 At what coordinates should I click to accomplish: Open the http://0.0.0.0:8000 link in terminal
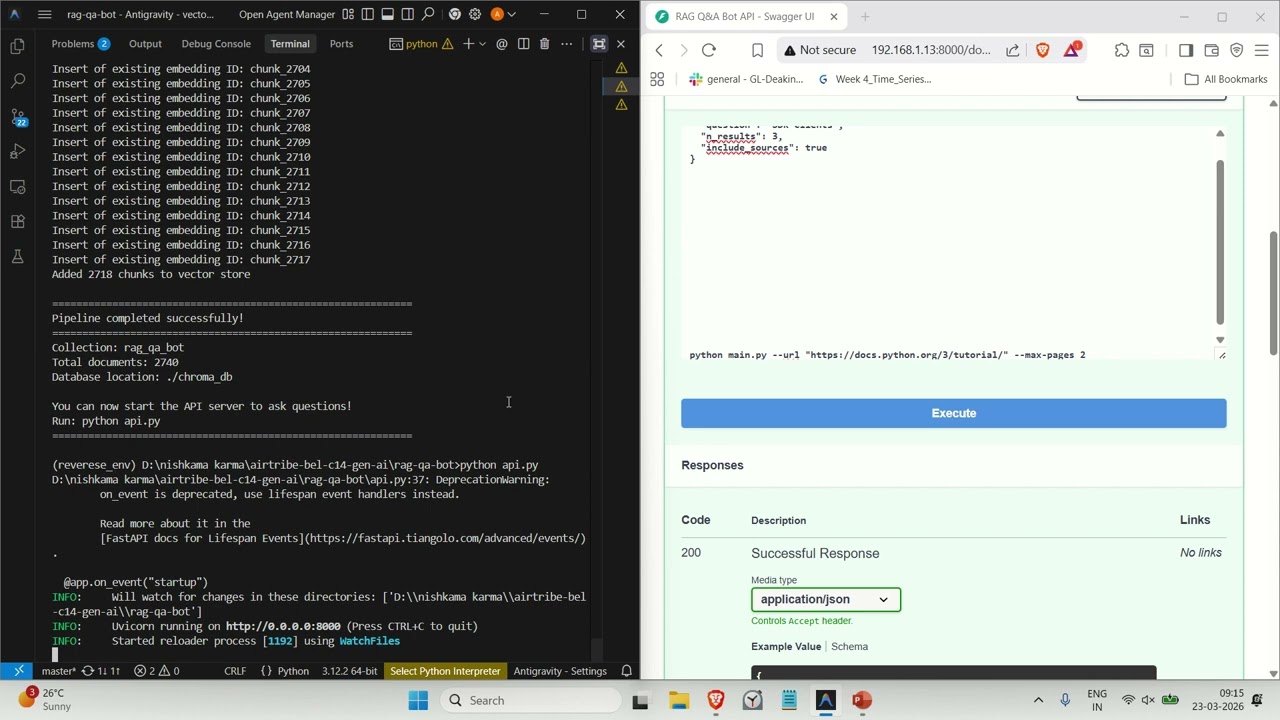[x=283, y=626]
